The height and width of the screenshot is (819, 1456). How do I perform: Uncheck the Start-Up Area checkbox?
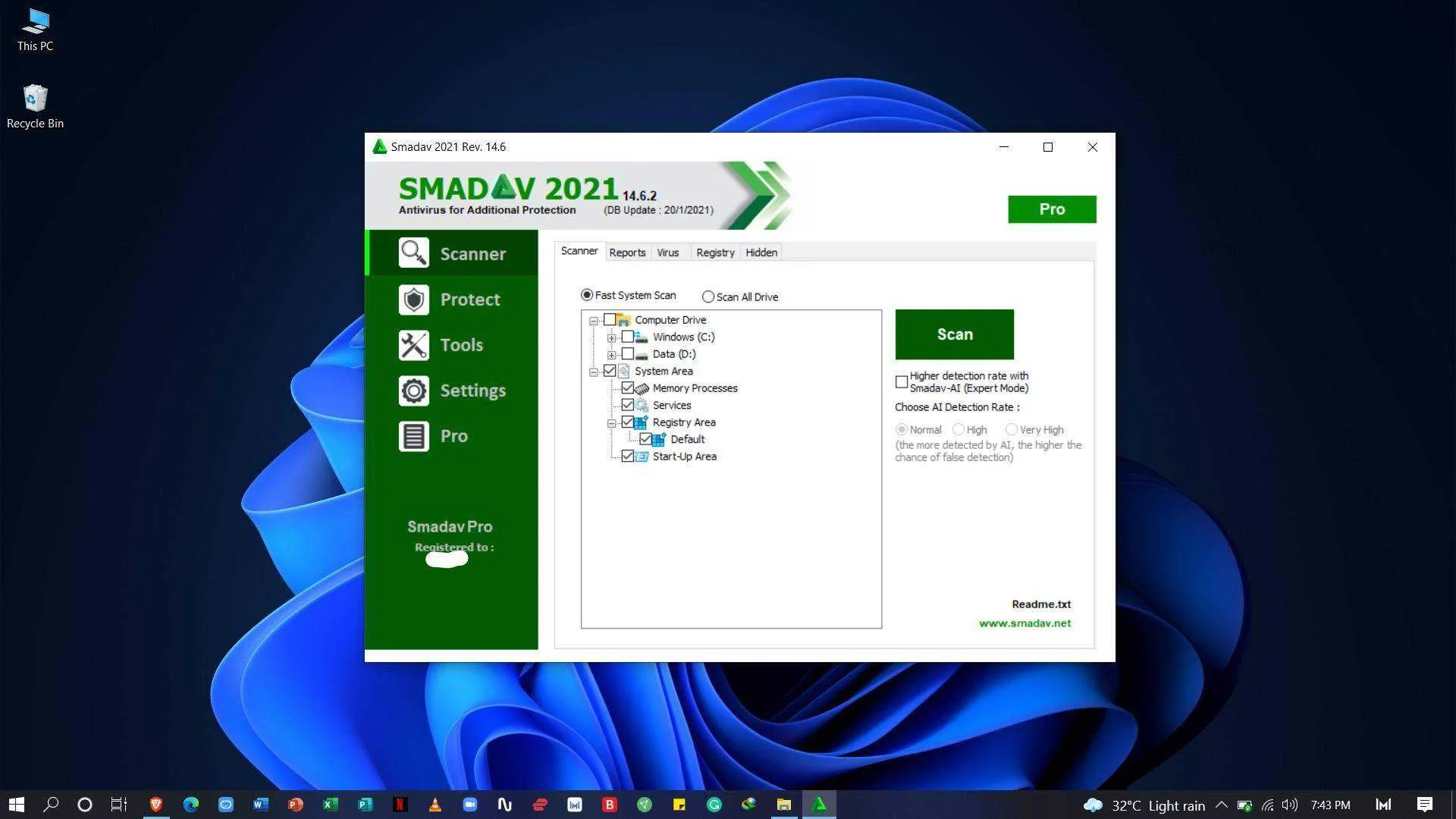point(627,457)
